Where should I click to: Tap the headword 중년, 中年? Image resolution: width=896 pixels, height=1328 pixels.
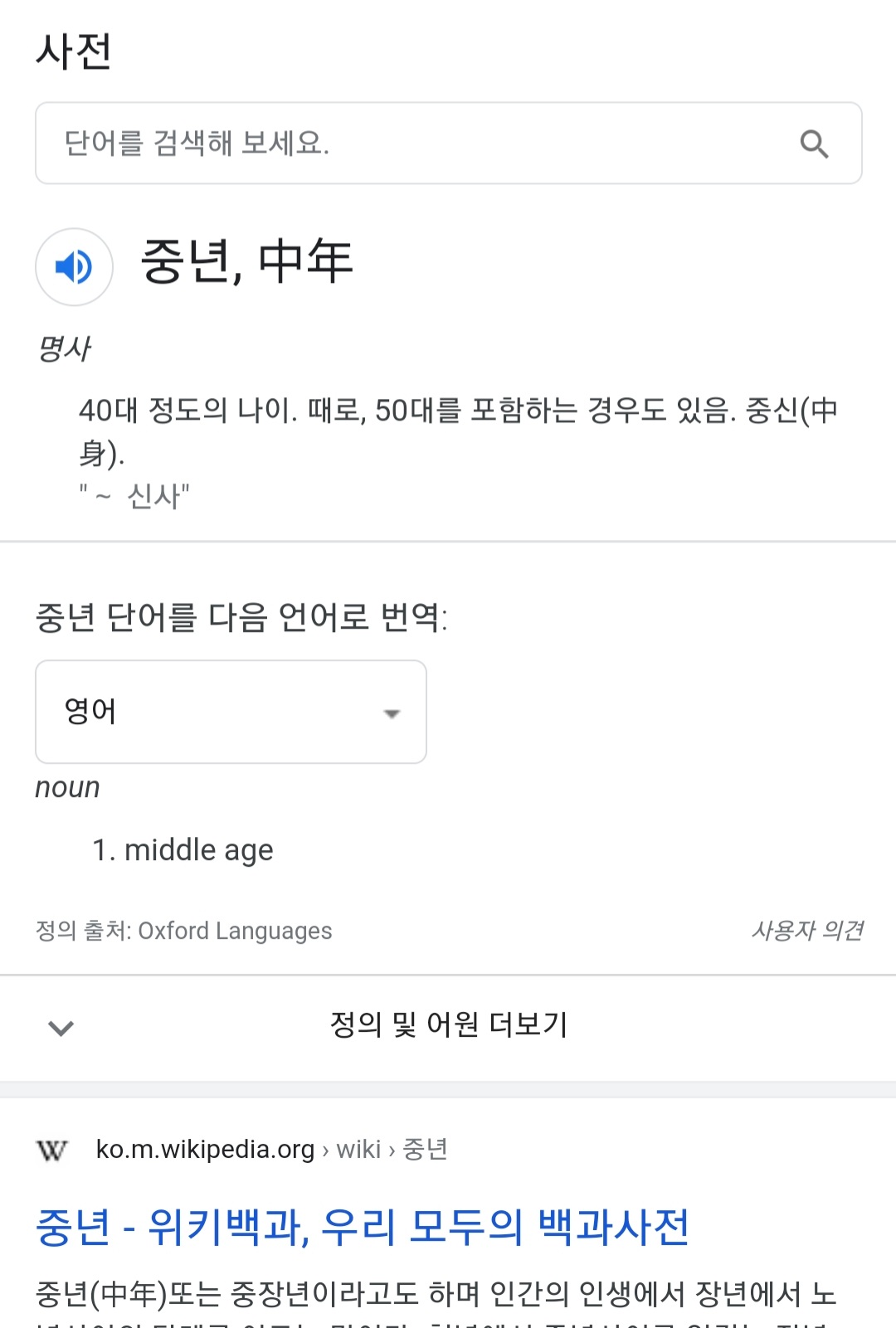[x=246, y=261]
